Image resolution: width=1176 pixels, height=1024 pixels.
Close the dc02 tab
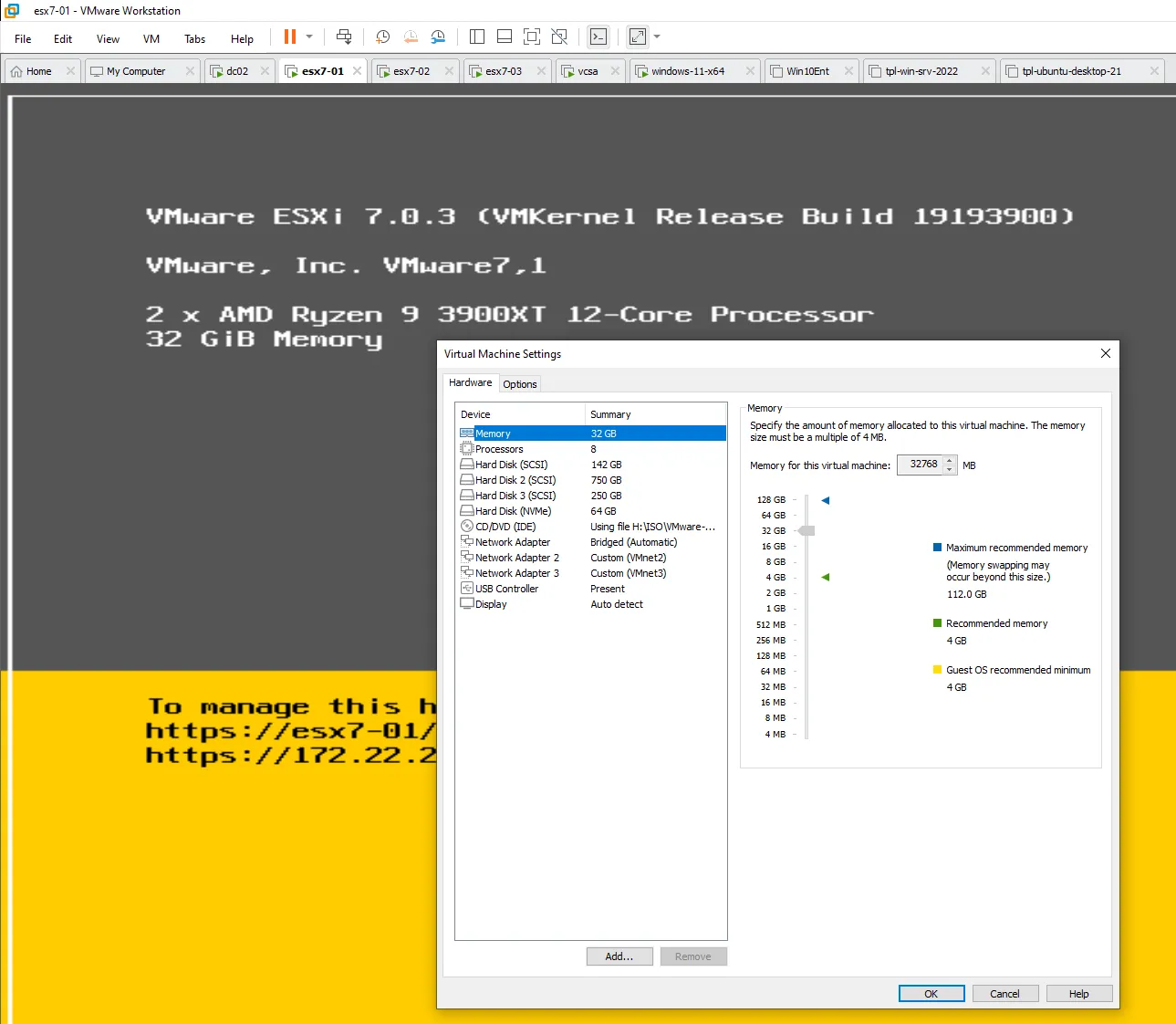click(x=265, y=71)
